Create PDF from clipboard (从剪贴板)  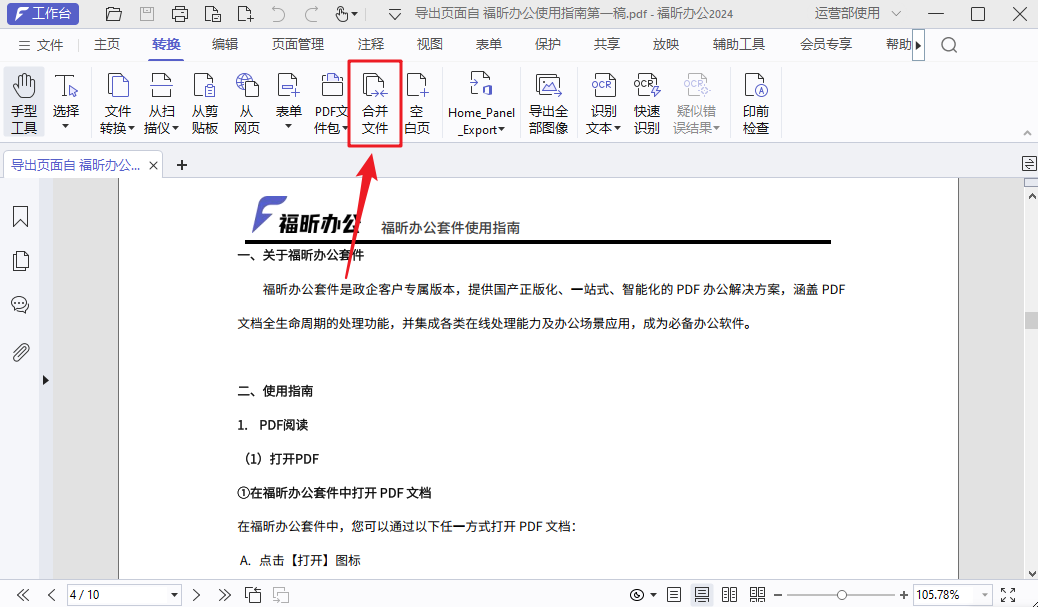click(205, 103)
